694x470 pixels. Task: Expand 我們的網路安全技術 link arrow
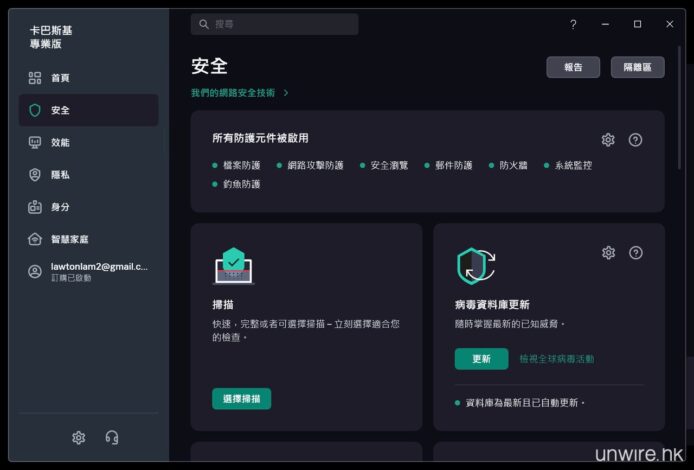click(286, 93)
